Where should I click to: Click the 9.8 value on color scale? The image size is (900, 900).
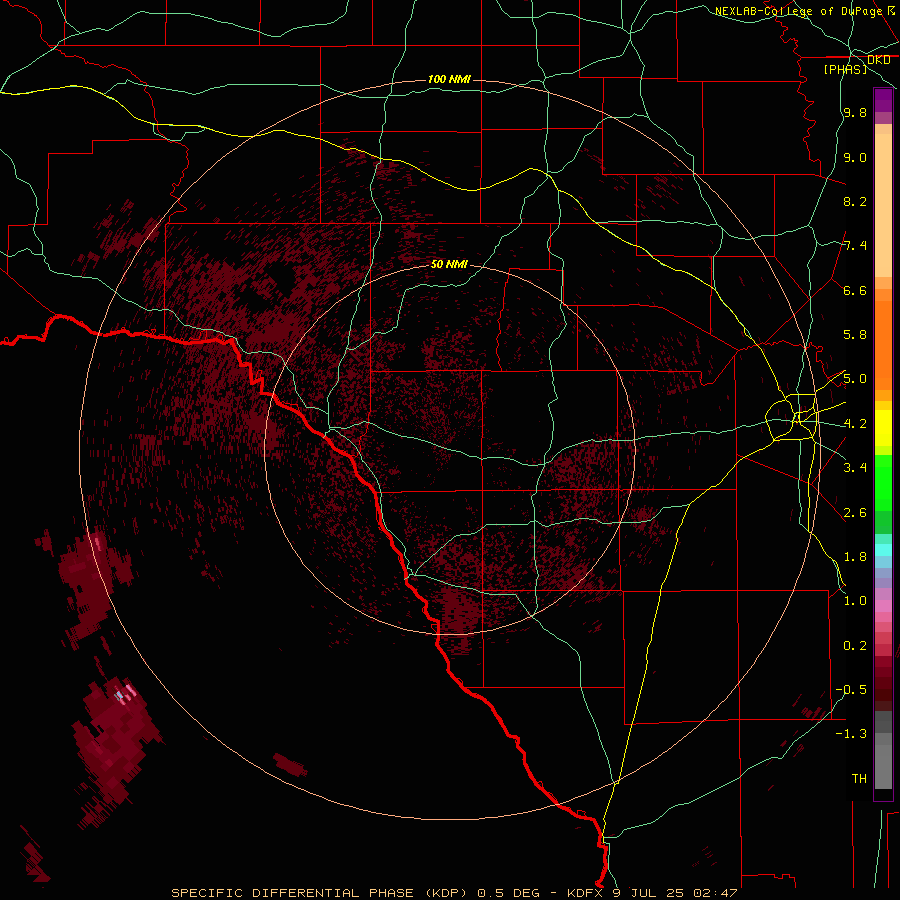855,112
